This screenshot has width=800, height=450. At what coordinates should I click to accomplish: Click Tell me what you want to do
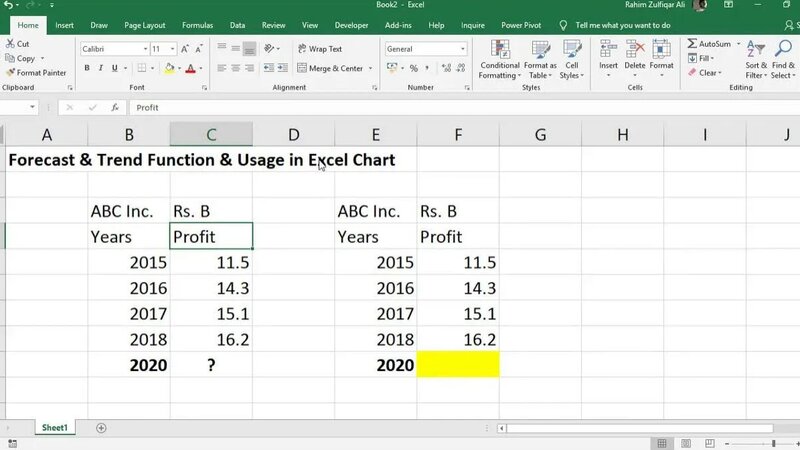[622, 25]
